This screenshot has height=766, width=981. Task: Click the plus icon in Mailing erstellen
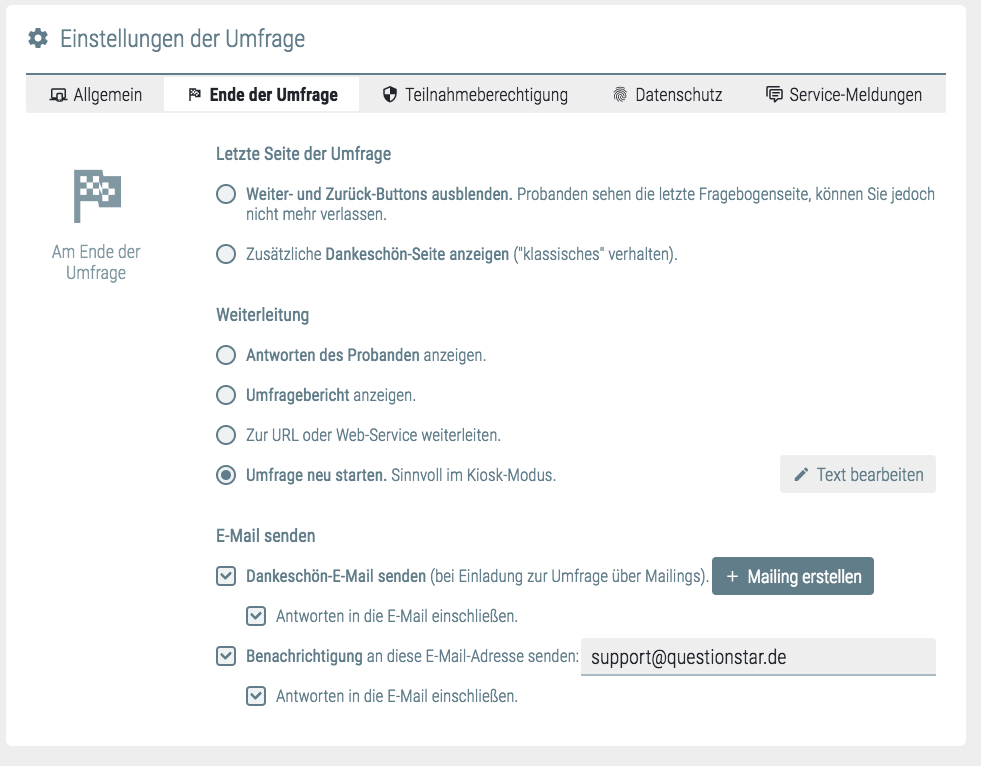pyautogui.click(x=732, y=577)
